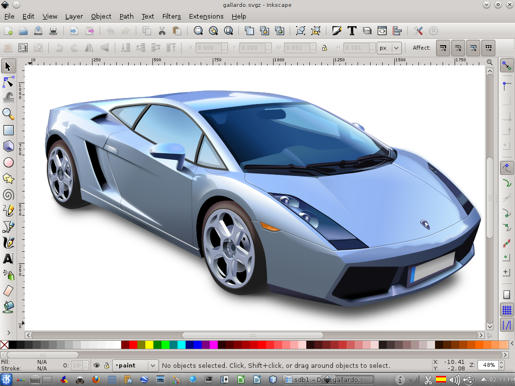The height and width of the screenshot is (386, 515).
Task: Open the Object menu
Action: click(101, 16)
